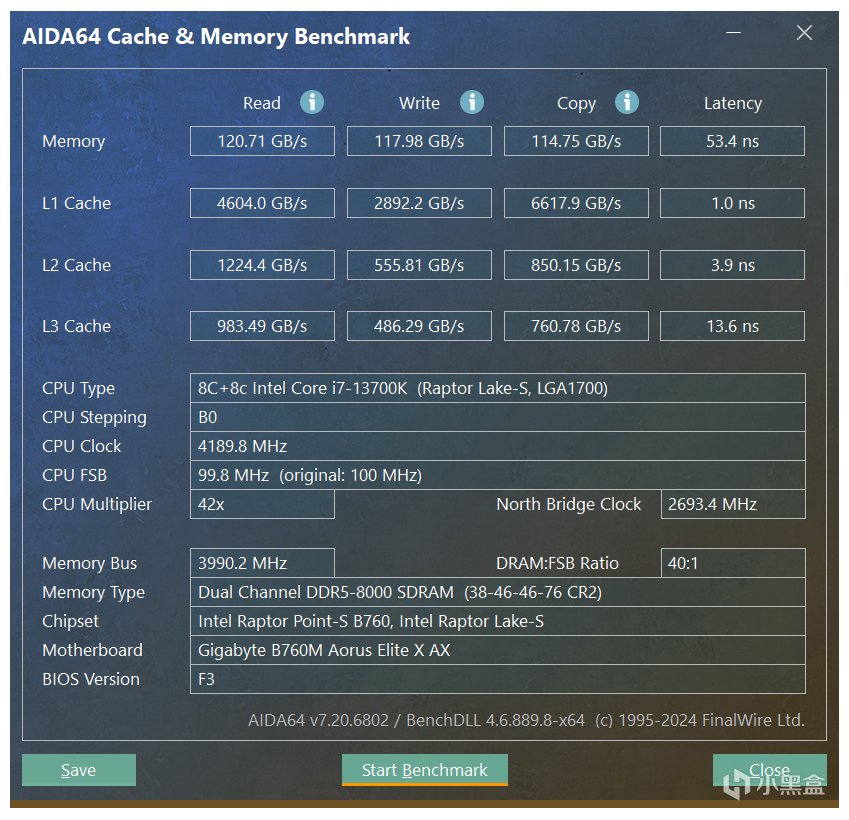Select L2 Cache latency 3.9 ns
Screen dimensions: 849x820
pyautogui.click(x=732, y=265)
